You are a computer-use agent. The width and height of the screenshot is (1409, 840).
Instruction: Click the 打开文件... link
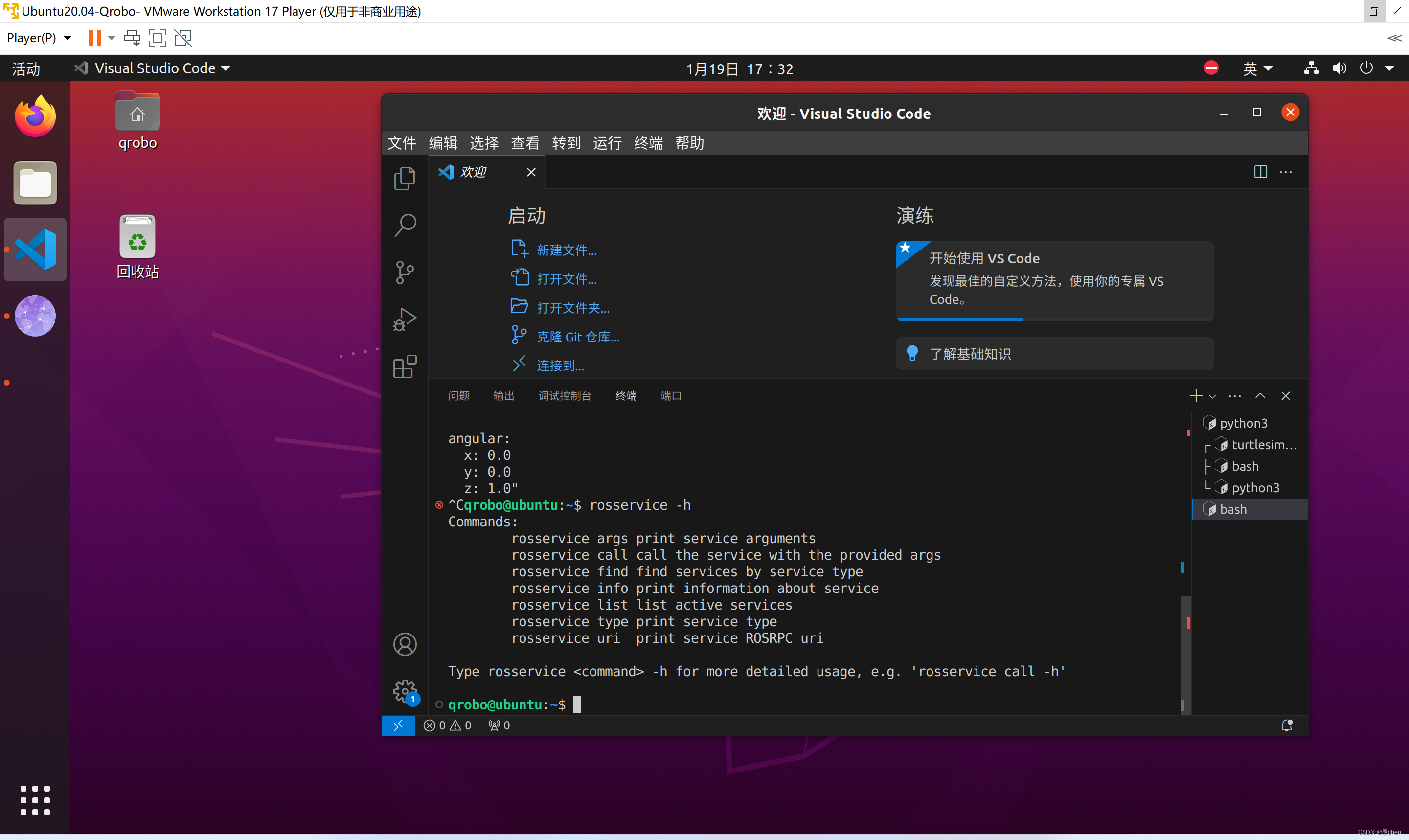pos(567,279)
